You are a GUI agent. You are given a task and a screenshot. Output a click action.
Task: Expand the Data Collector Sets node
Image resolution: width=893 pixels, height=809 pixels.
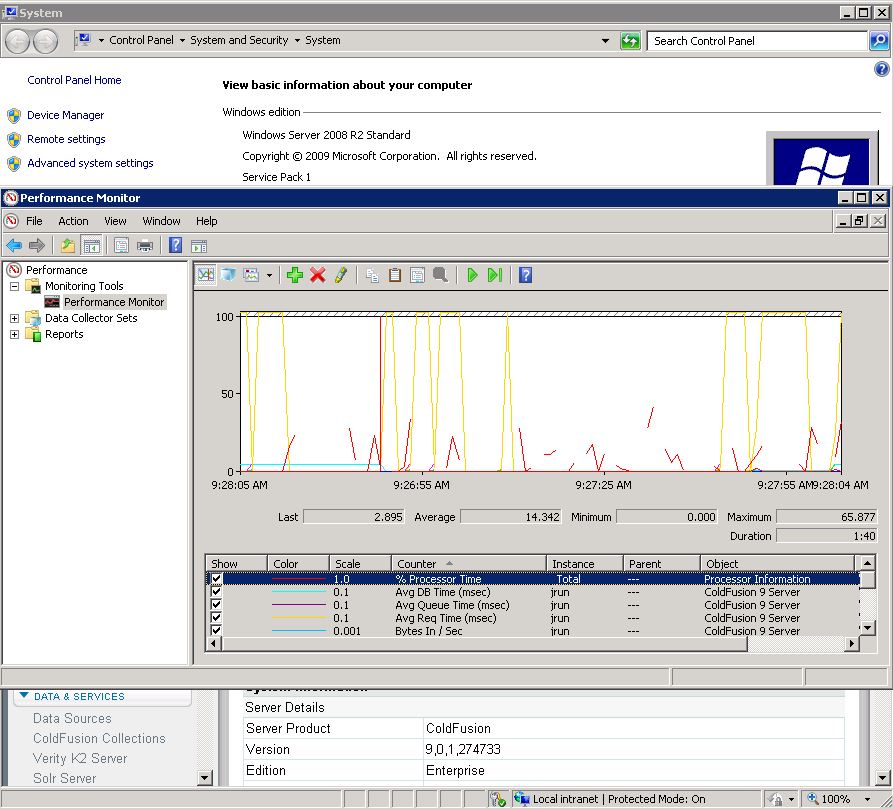14,318
